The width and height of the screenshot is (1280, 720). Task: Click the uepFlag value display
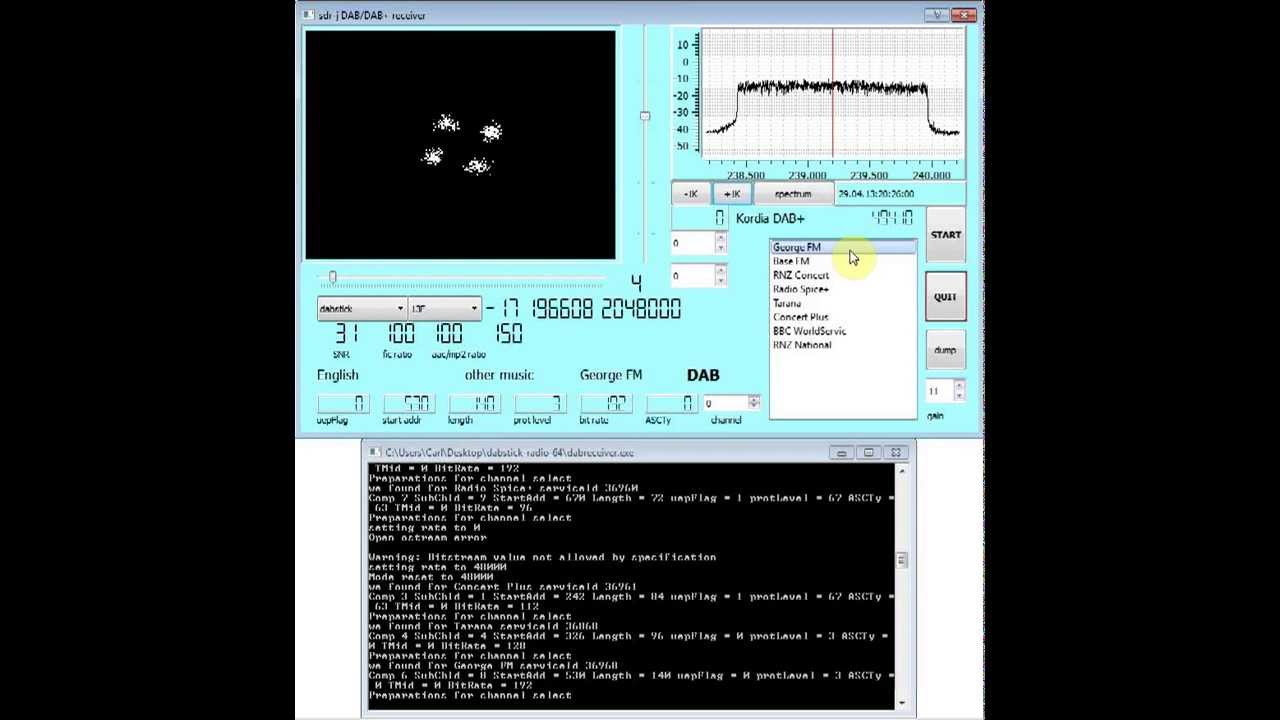(x=342, y=403)
